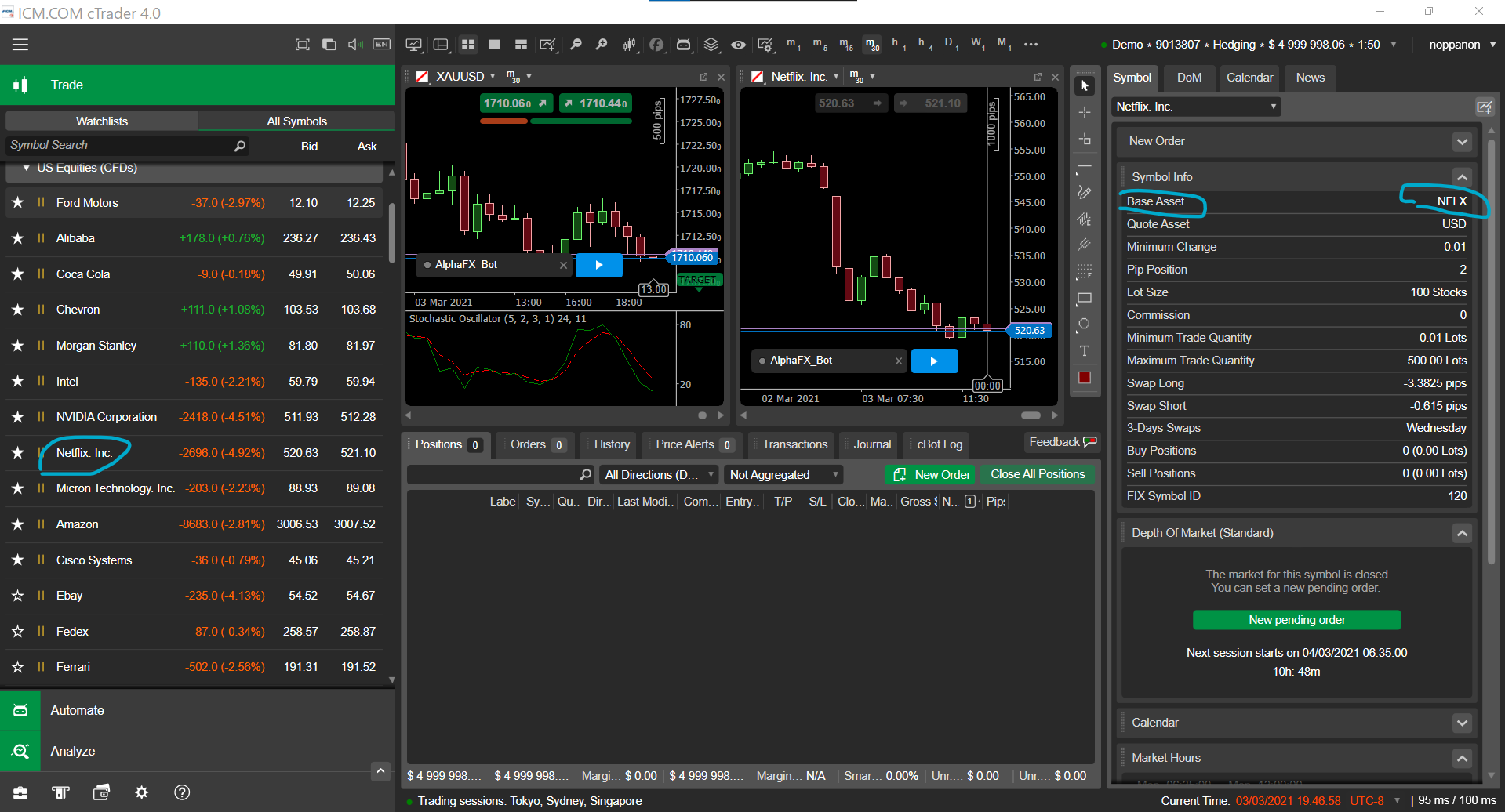This screenshot has height=812, width=1505.
Task: Collapse Depth Of Market section
Action: pos(1461,534)
